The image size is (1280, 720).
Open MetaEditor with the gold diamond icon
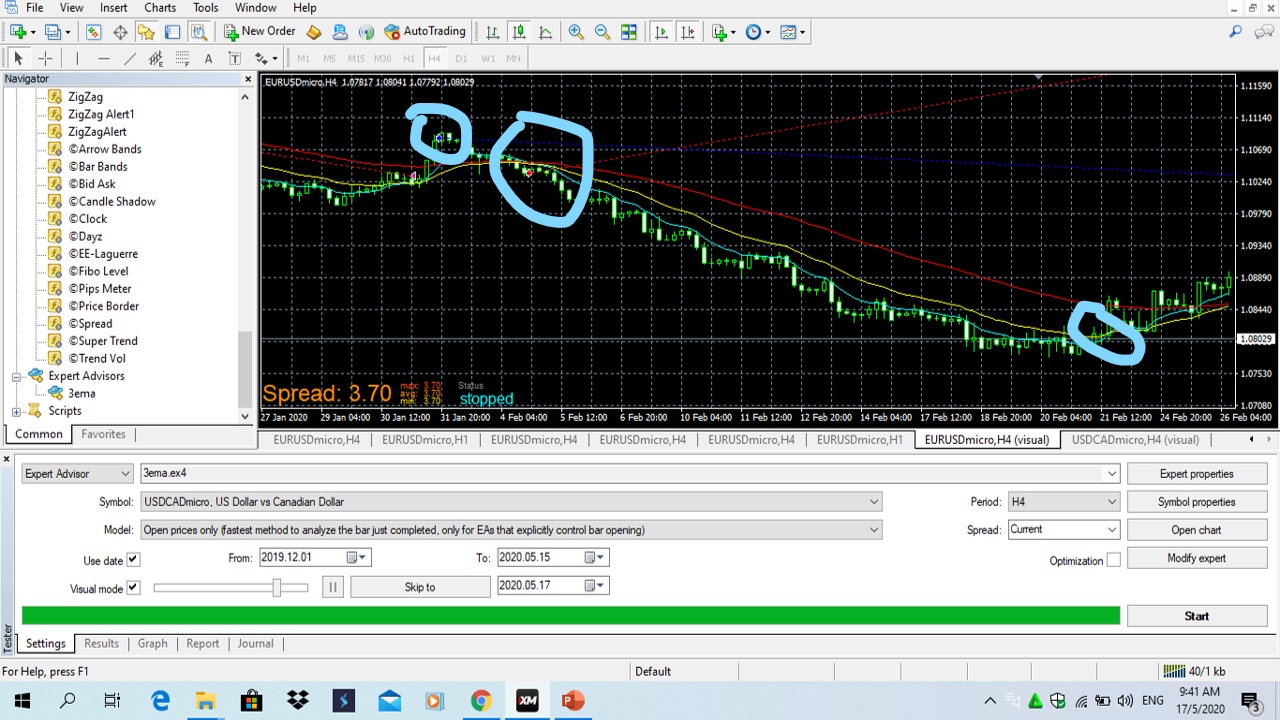point(314,32)
